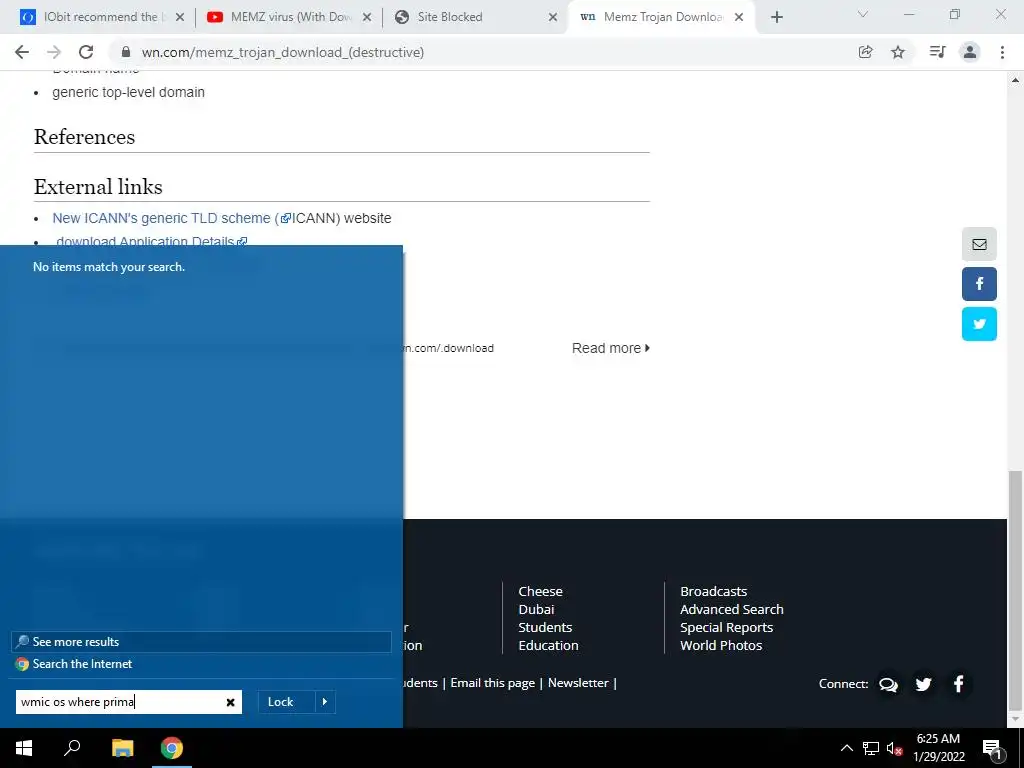Bookmark this page with star icon
This screenshot has width=1024, height=768.
pos(898,52)
